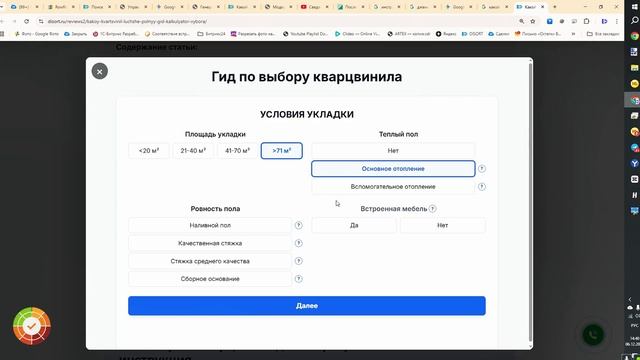The height and width of the screenshot is (360, 640).
Task: Open help for Стяжка среднего качества
Action: pos(298,261)
